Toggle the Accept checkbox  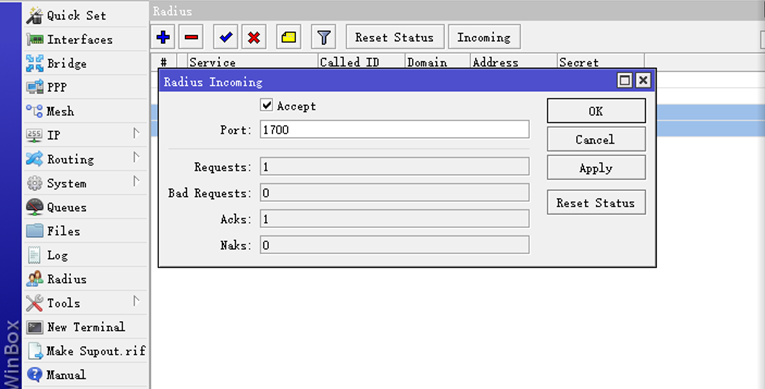coord(266,105)
